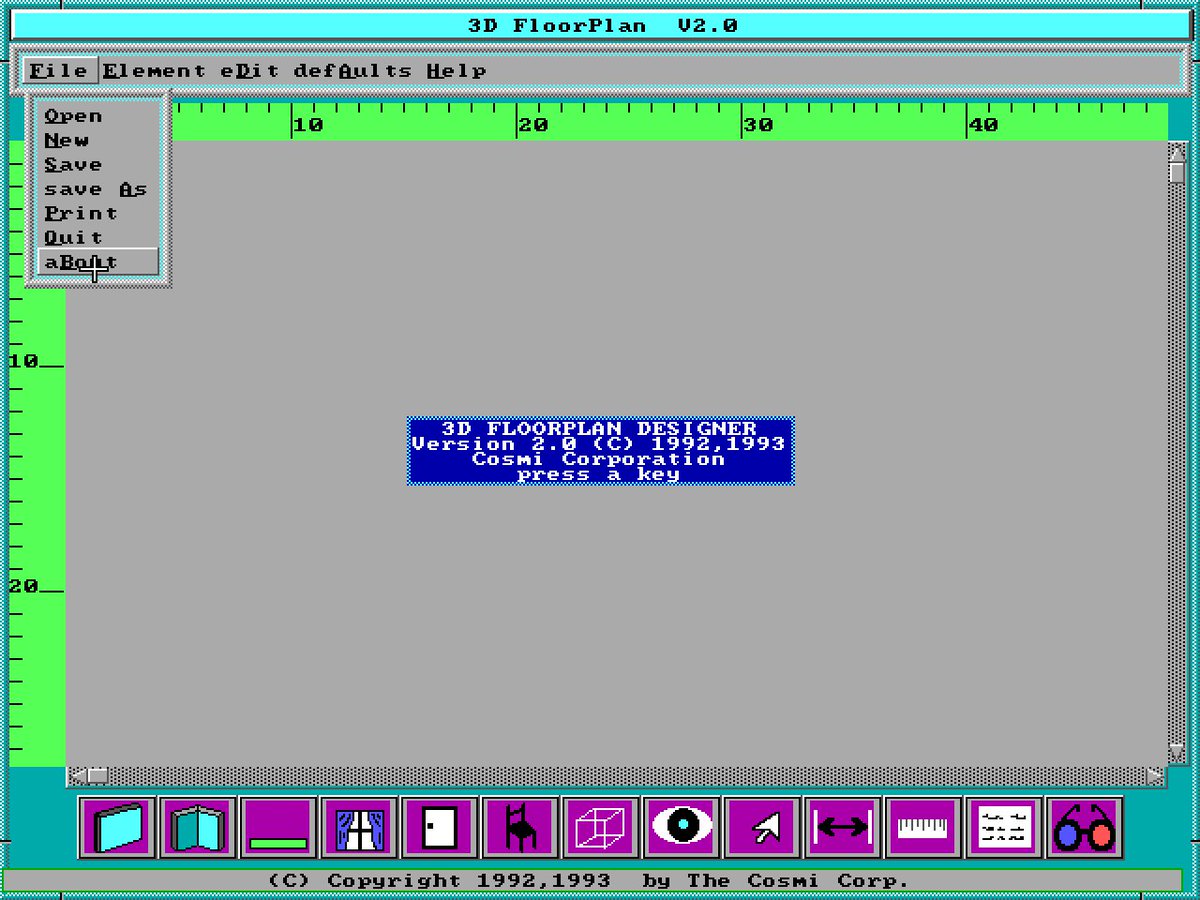Click the red-blue 3D glasses icon

pyautogui.click(x=1084, y=828)
